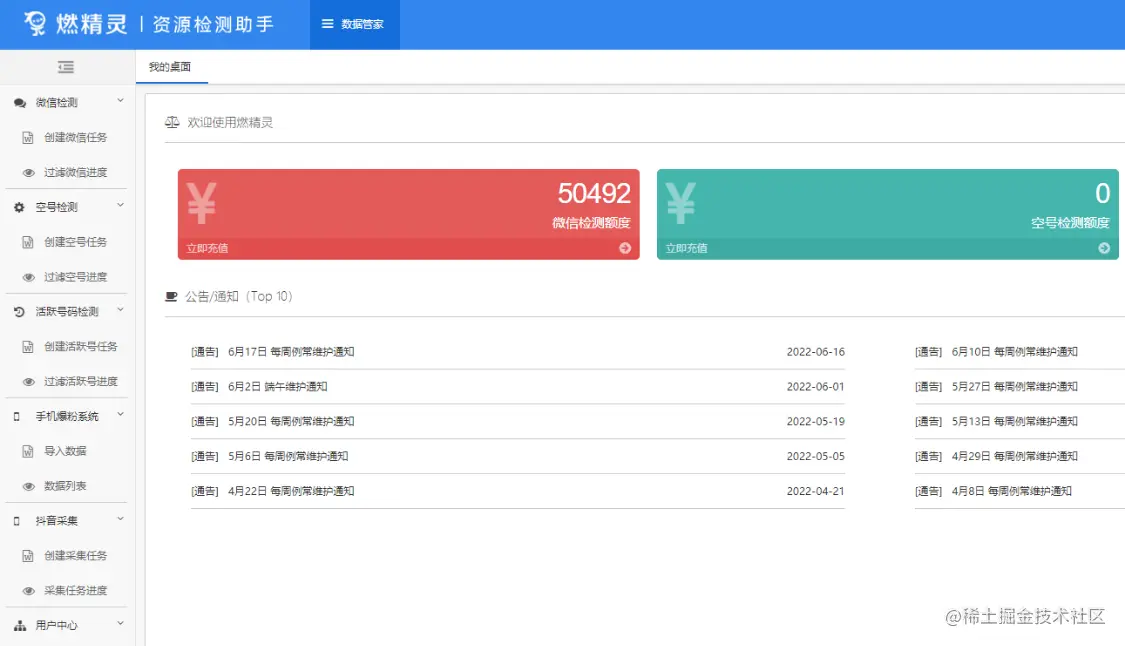
Task: Click the refresh icon next to 活跃号码检测
Action: click(x=18, y=311)
